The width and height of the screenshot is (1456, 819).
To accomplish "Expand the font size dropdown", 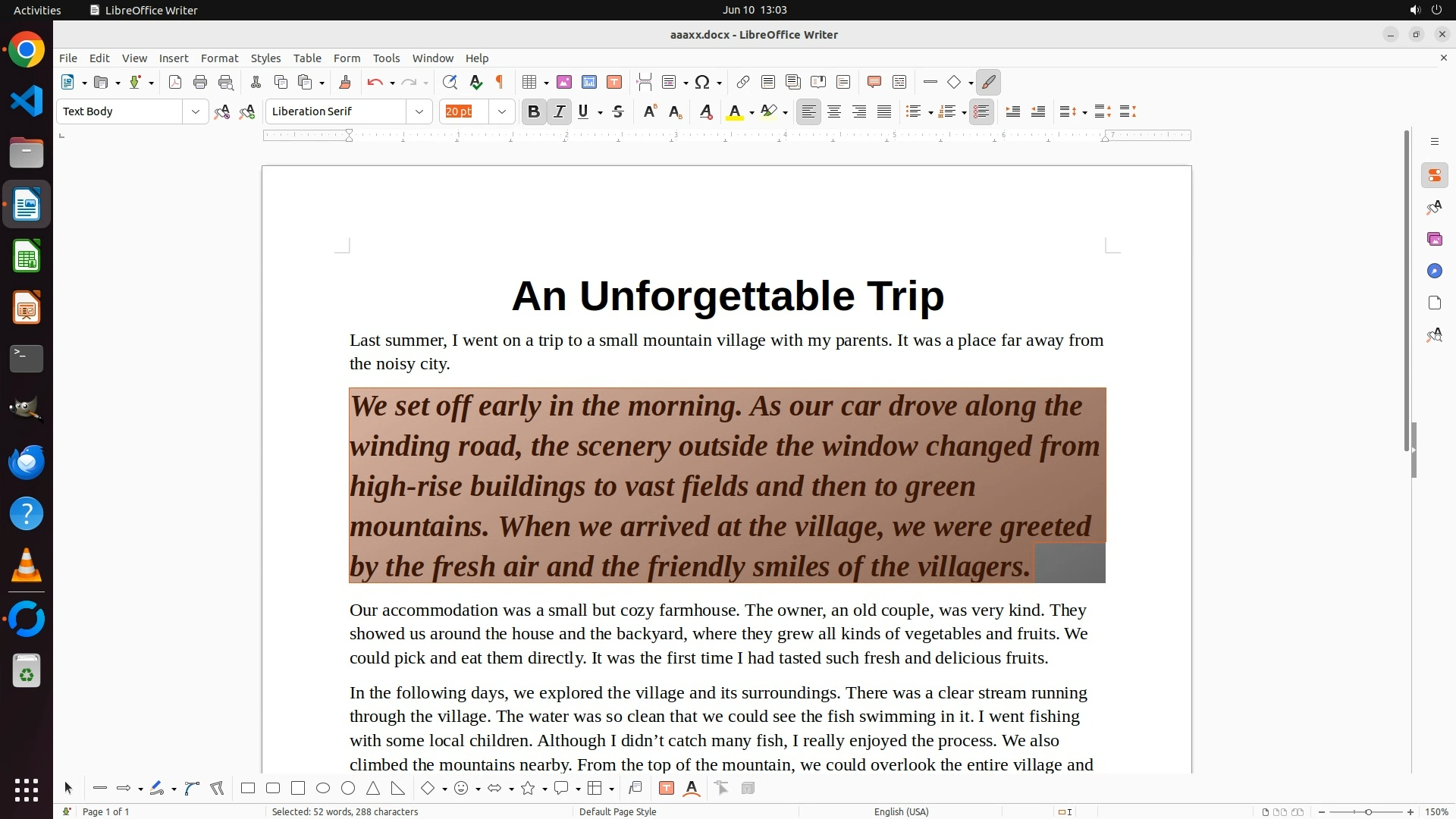I will [501, 111].
